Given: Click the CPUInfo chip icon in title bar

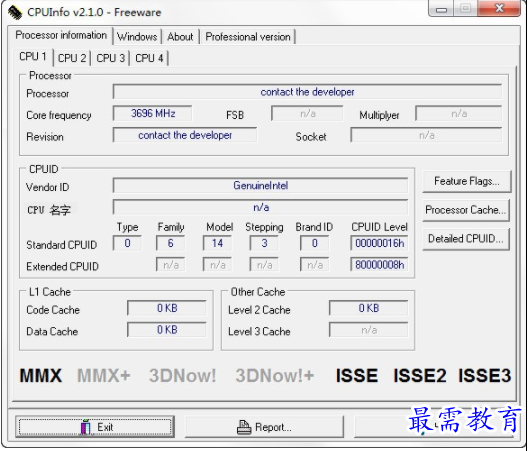Looking at the screenshot, I should pyautogui.click(x=16, y=12).
